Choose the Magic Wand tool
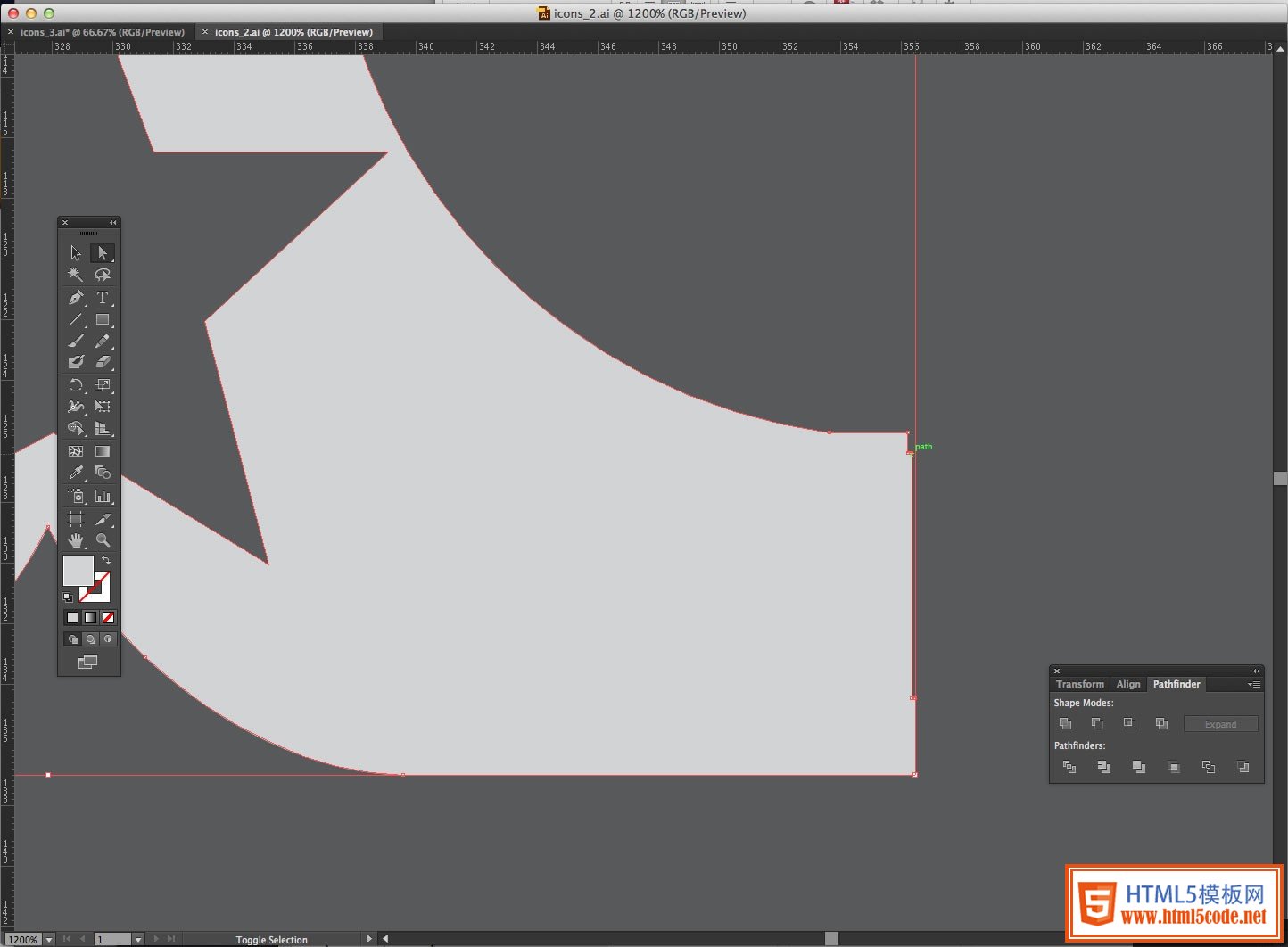Screen dimensions: 1288x947 click(x=76, y=275)
